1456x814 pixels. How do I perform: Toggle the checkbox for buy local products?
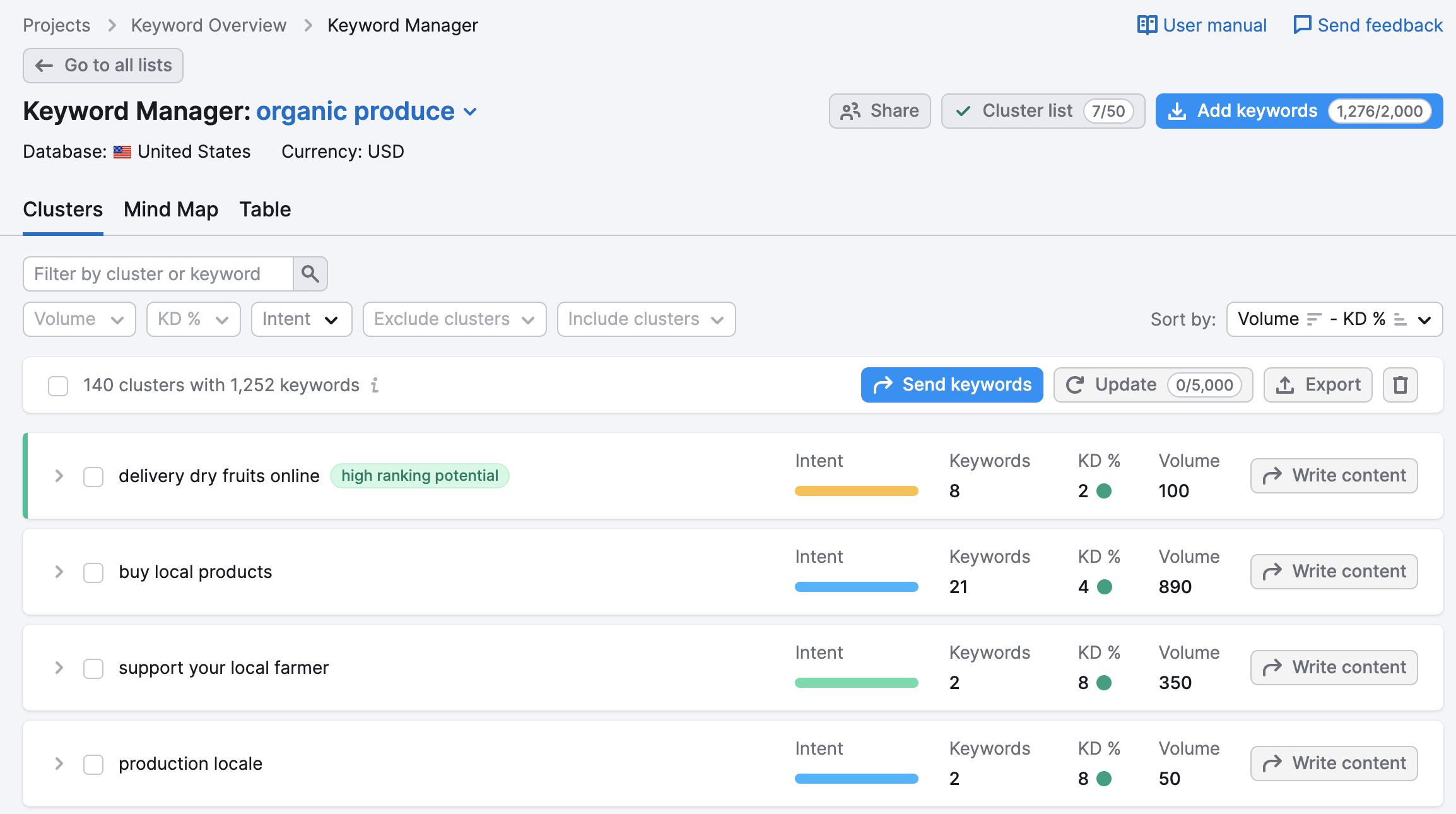(x=94, y=572)
